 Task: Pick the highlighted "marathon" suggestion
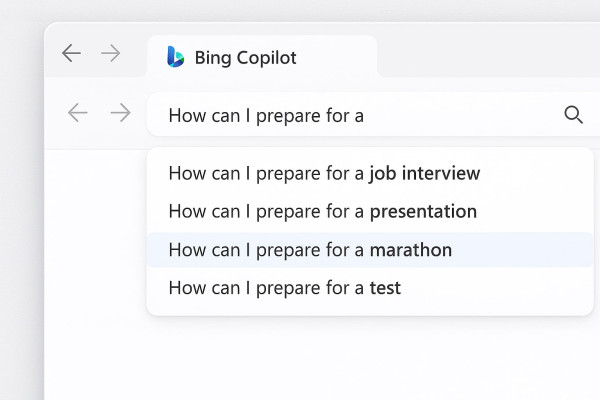(310, 250)
